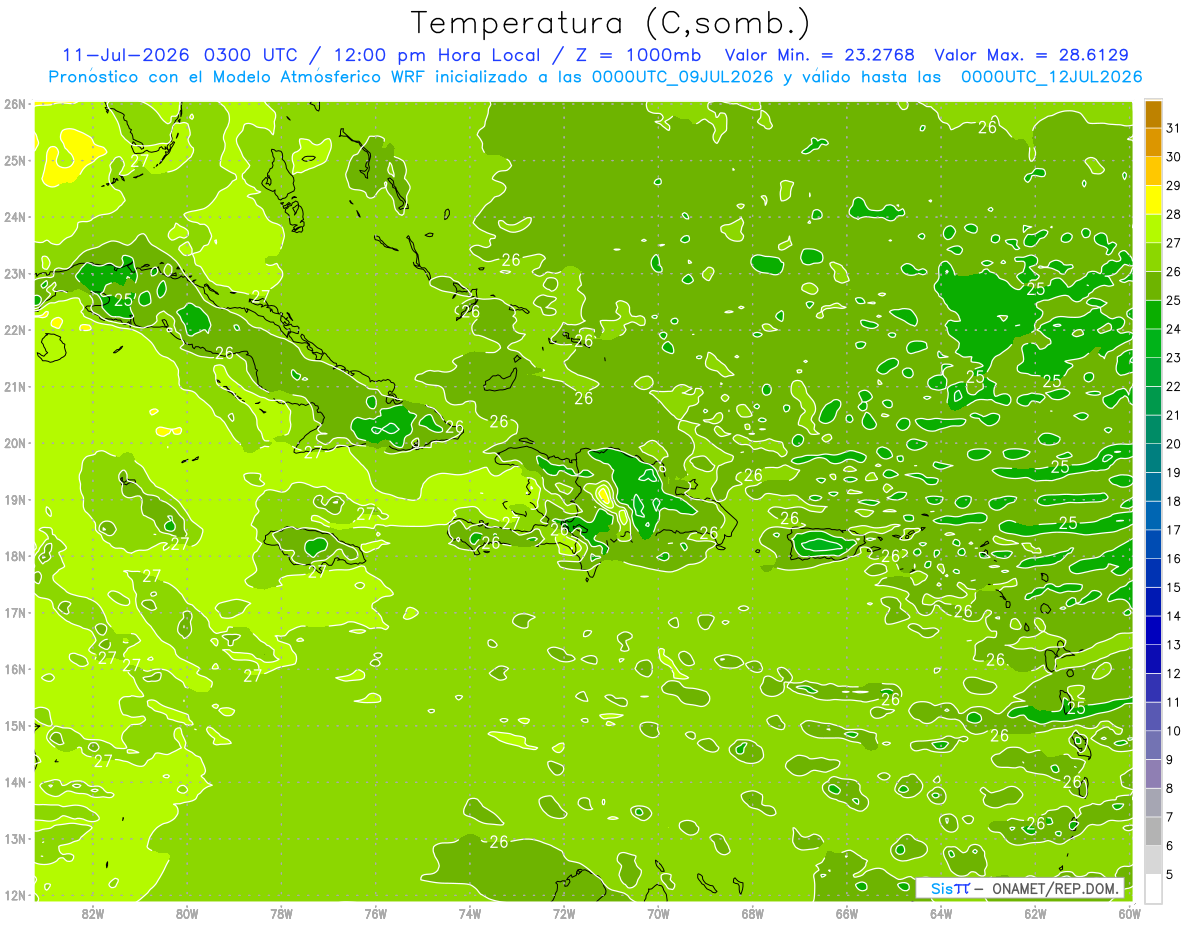Click the 12N latitude axis label

click(x=14, y=896)
